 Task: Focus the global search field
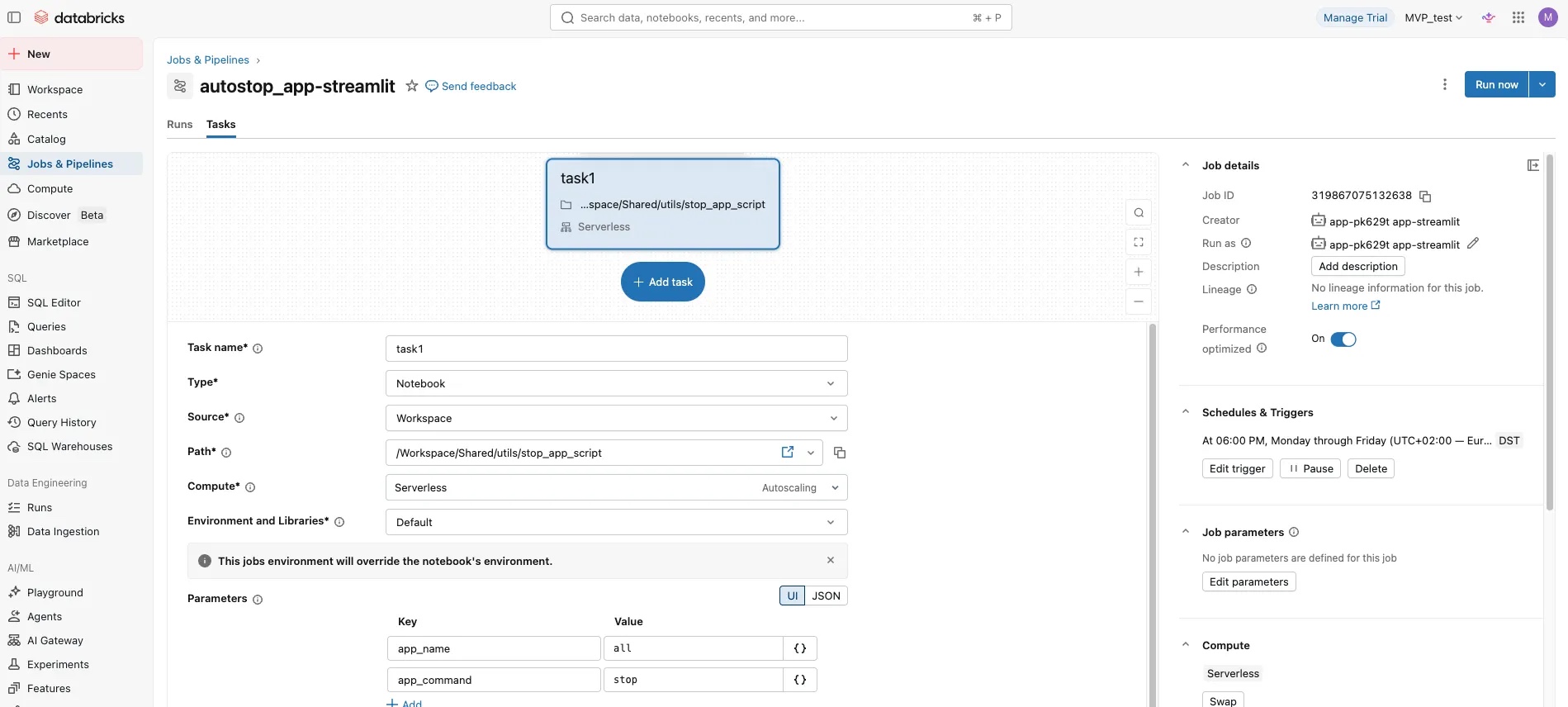coord(780,17)
